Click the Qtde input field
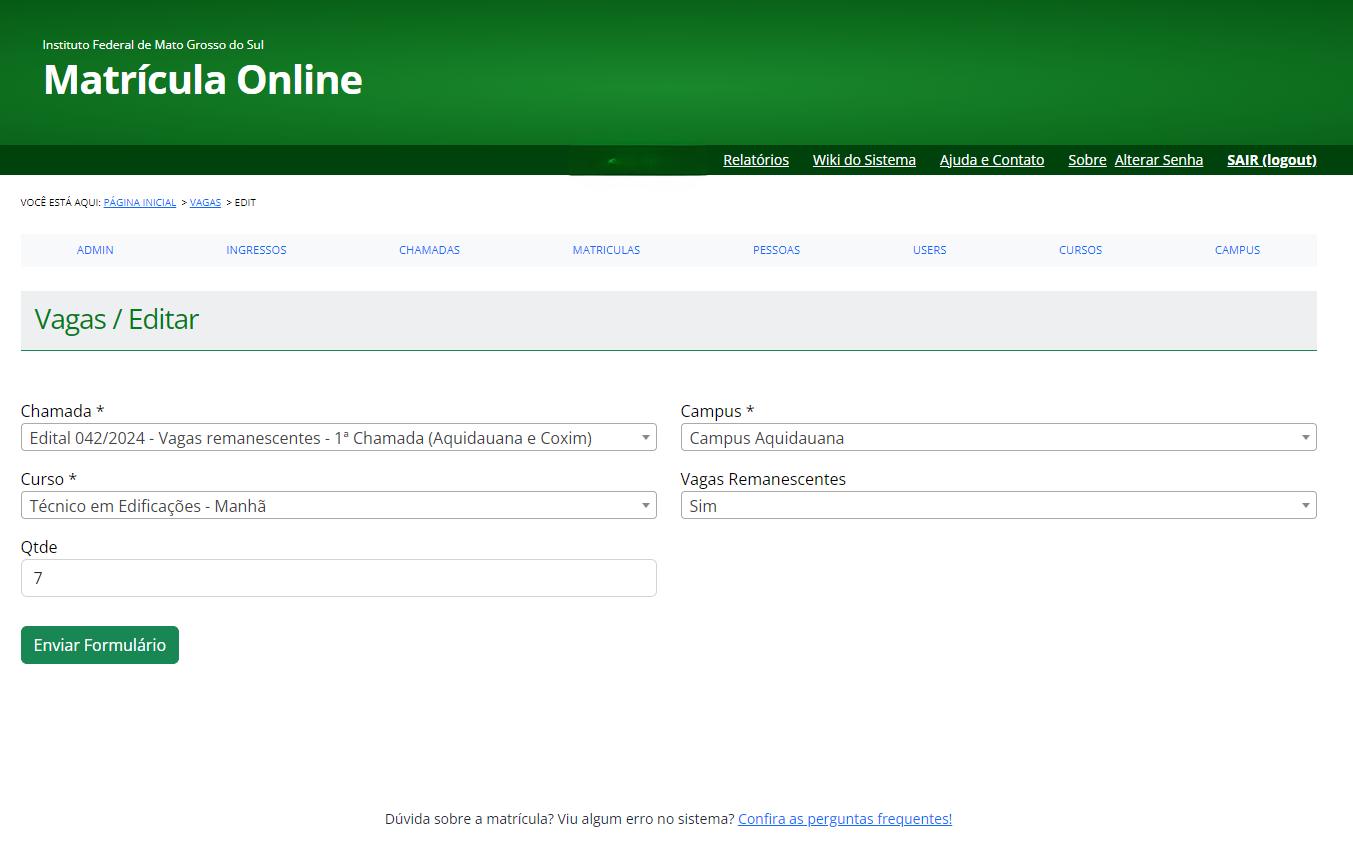 (338, 578)
